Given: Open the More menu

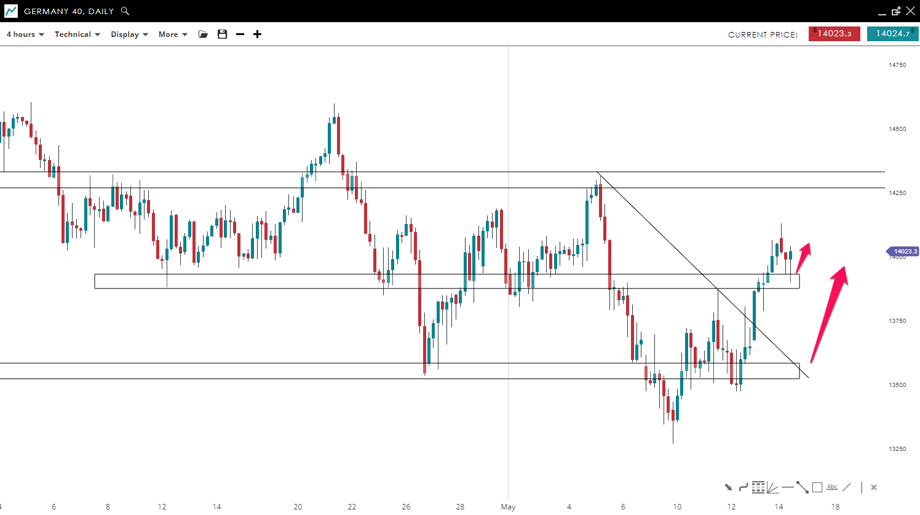Looking at the screenshot, I should pos(172,34).
